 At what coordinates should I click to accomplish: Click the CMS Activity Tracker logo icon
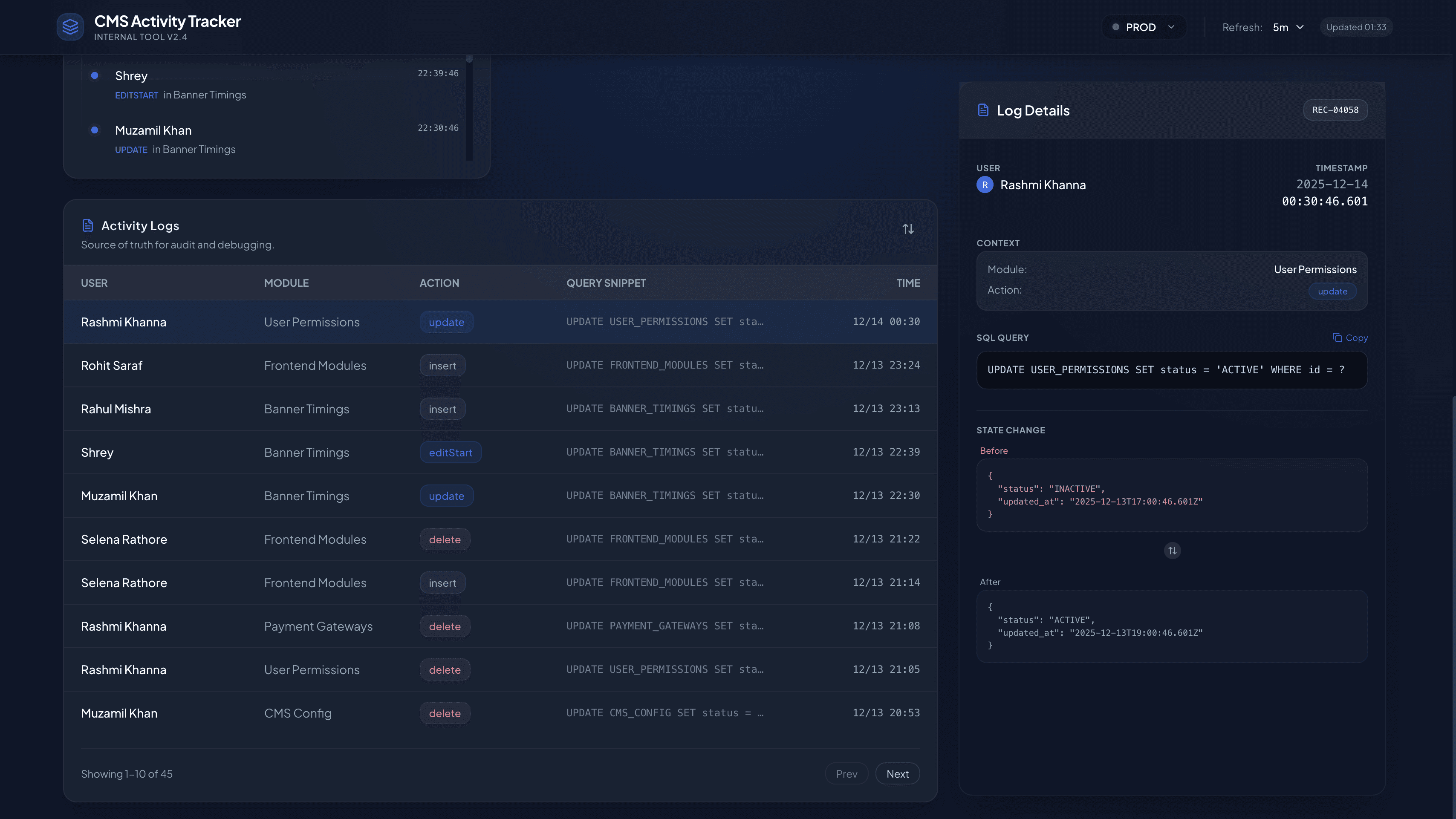(x=70, y=26)
